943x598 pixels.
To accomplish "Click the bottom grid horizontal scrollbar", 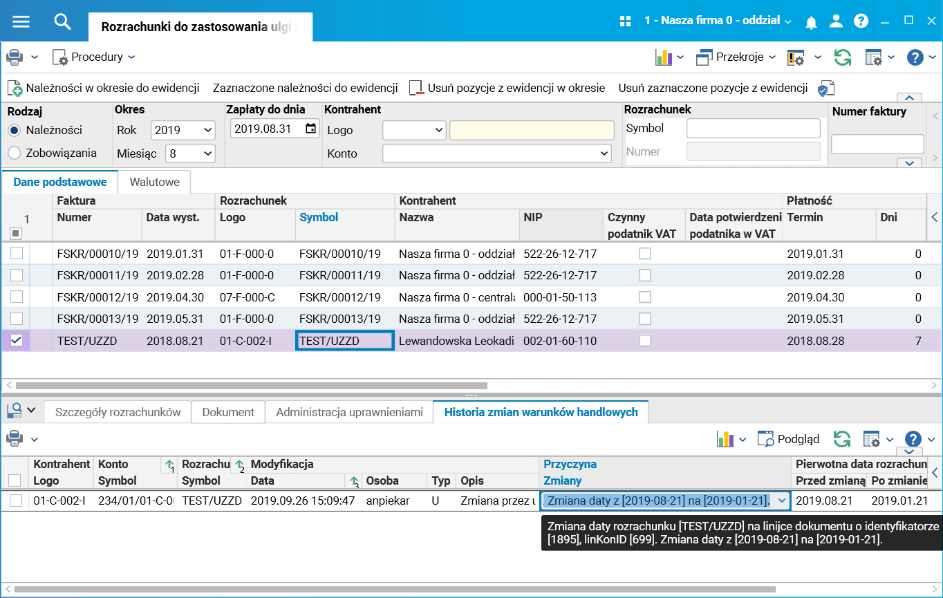I will click(x=395, y=590).
